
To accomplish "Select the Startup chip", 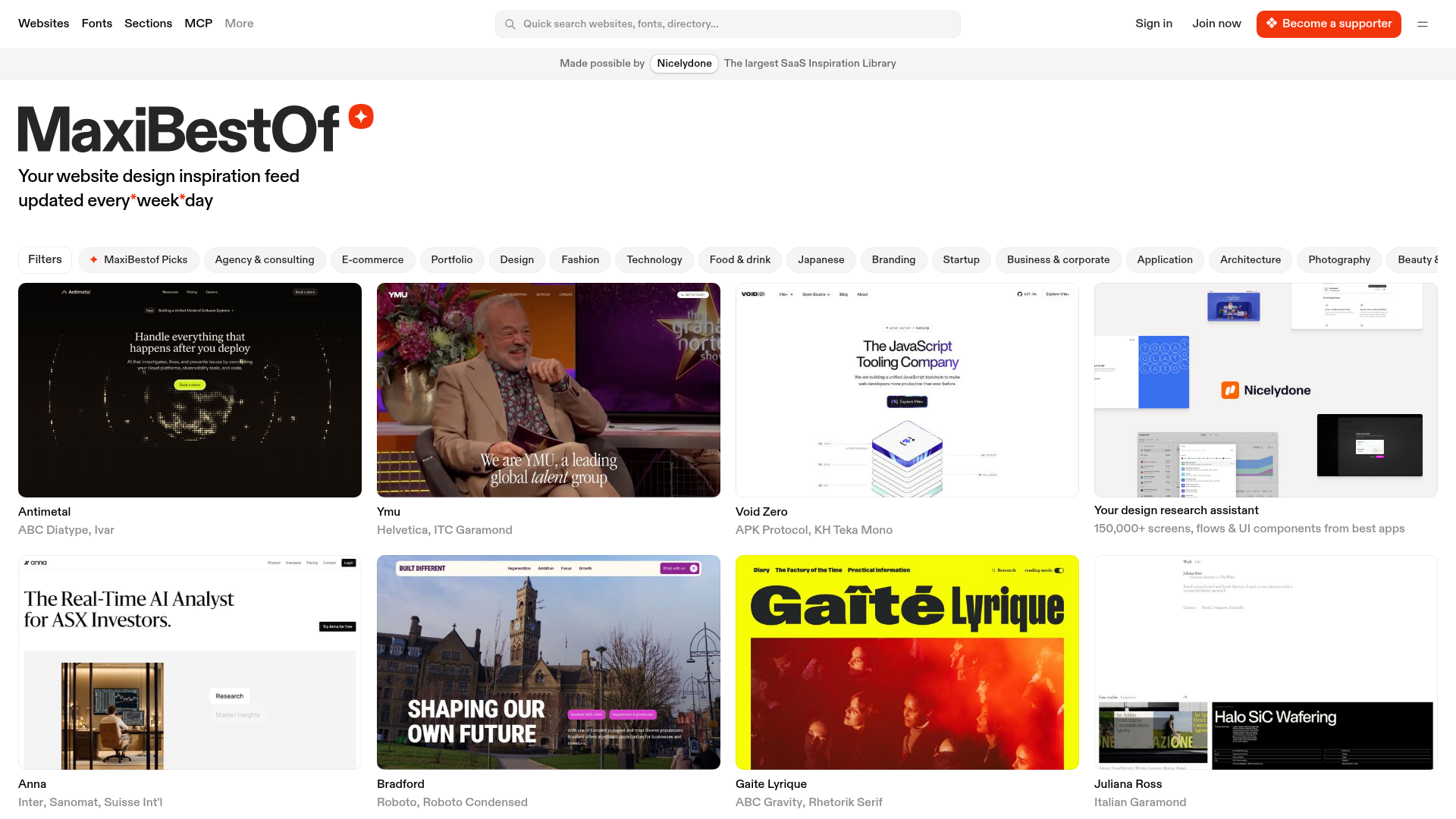I will click(x=962, y=259).
